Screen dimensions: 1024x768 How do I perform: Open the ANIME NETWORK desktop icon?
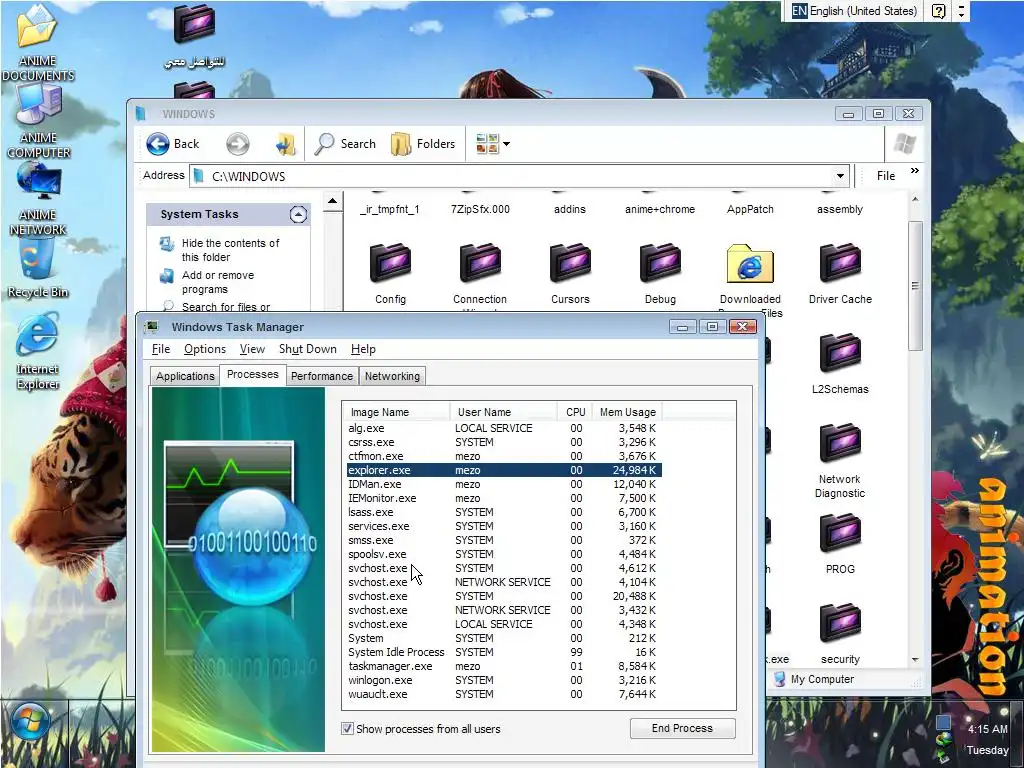pos(38,199)
